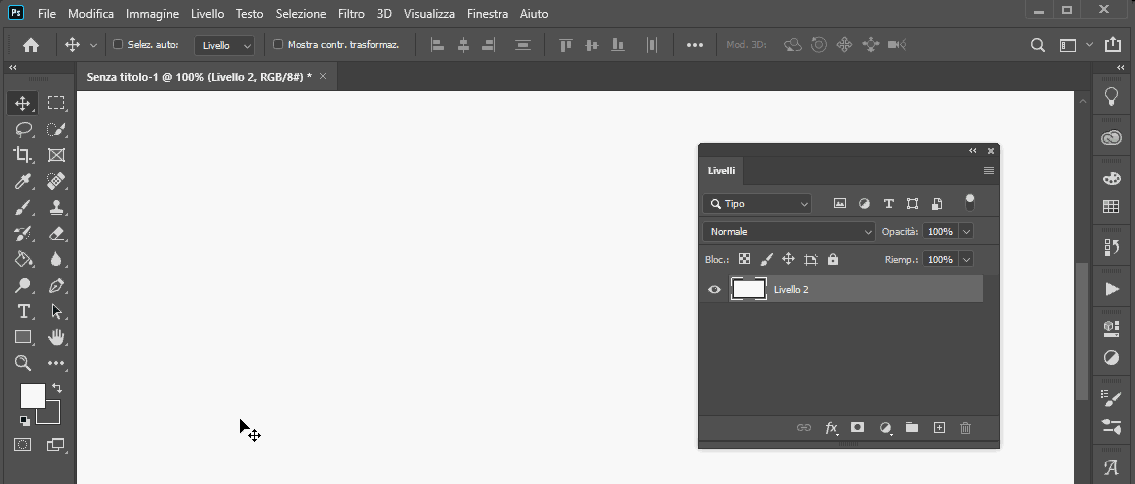This screenshot has width=1135, height=484.
Task: Choose the Horizontal Type tool
Action: pyautogui.click(x=22, y=311)
